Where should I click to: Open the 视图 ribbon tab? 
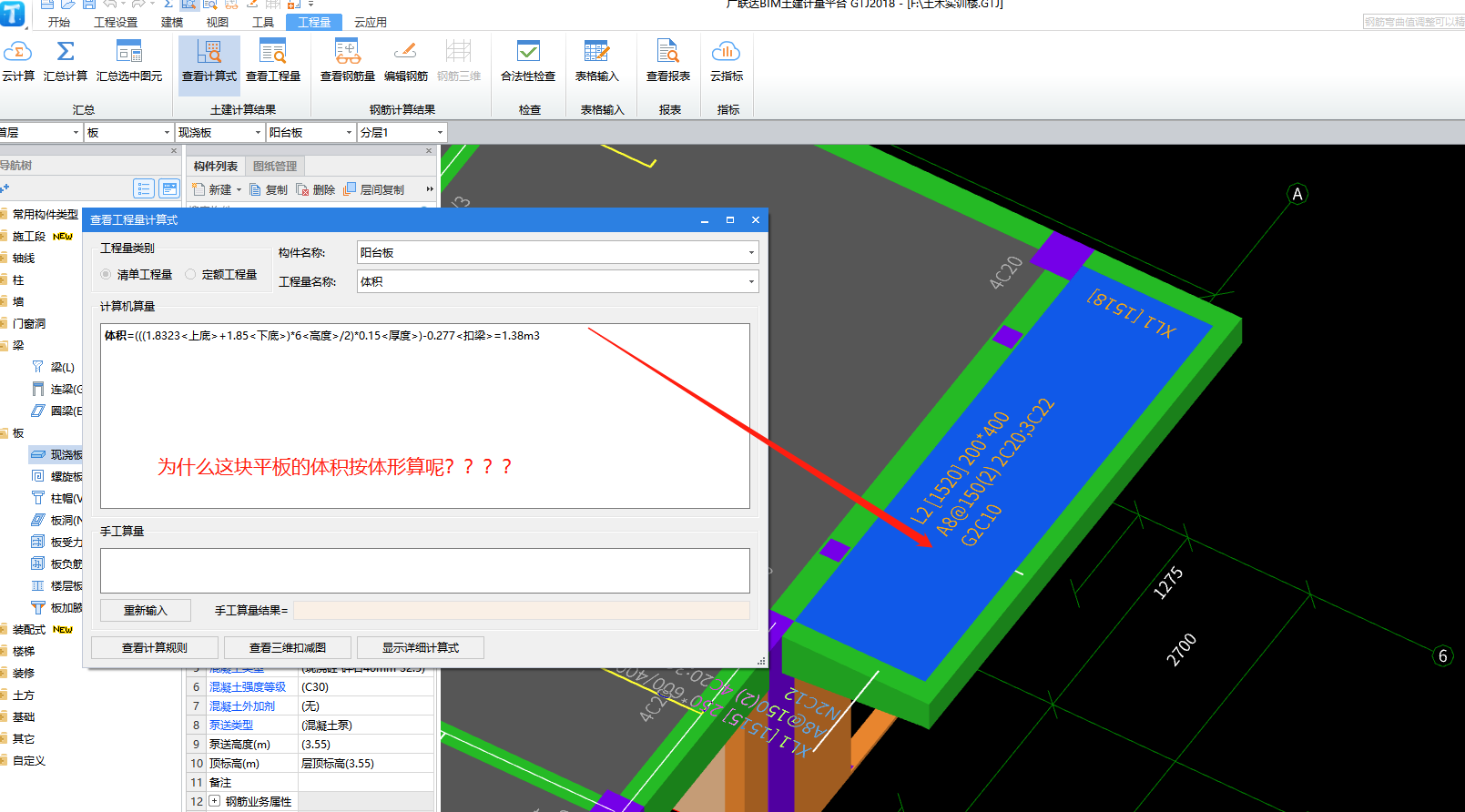218,22
